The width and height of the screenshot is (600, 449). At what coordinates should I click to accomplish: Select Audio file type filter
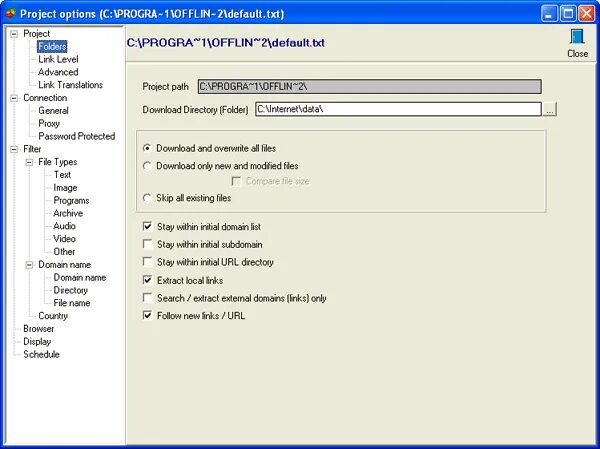pyautogui.click(x=64, y=226)
